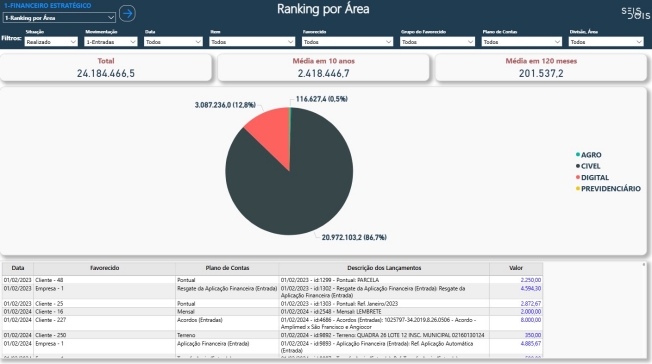Open the Movimentação filter dropdown
The width and height of the screenshot is (652, 364).
(111, 42)
